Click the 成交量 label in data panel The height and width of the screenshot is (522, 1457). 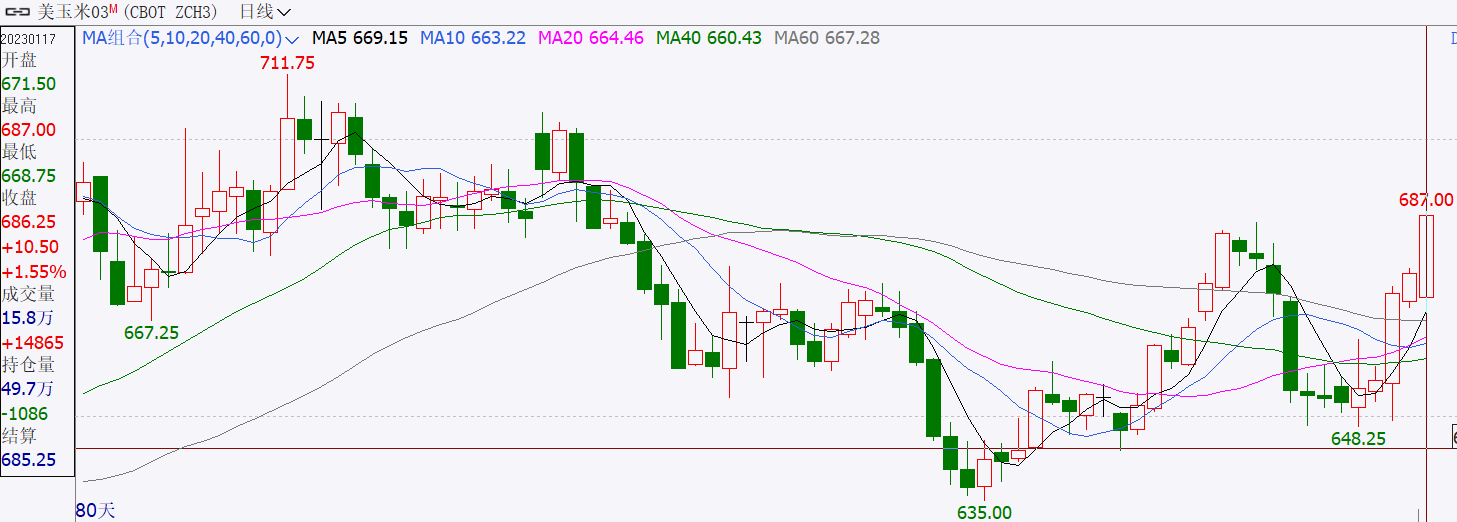coord(28,294)
